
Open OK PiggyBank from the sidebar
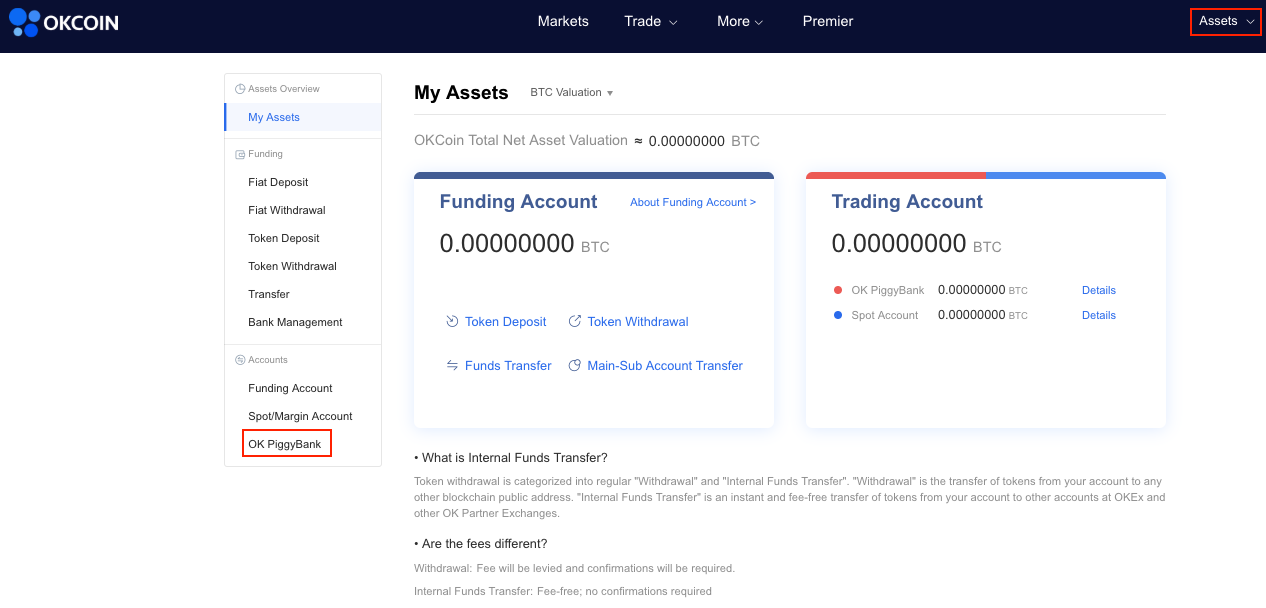287,443
